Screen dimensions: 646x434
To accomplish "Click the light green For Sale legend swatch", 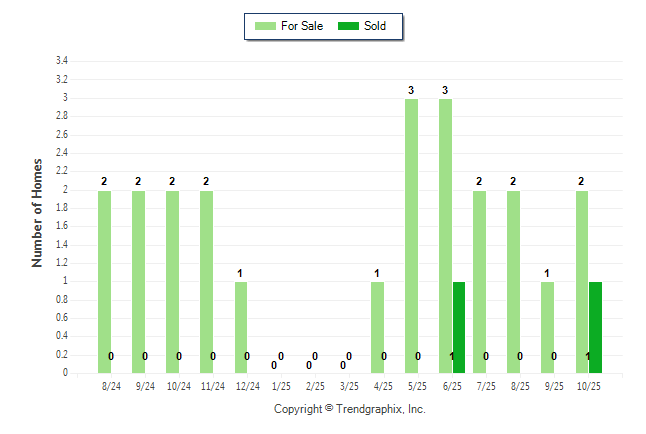I will 266,26.
